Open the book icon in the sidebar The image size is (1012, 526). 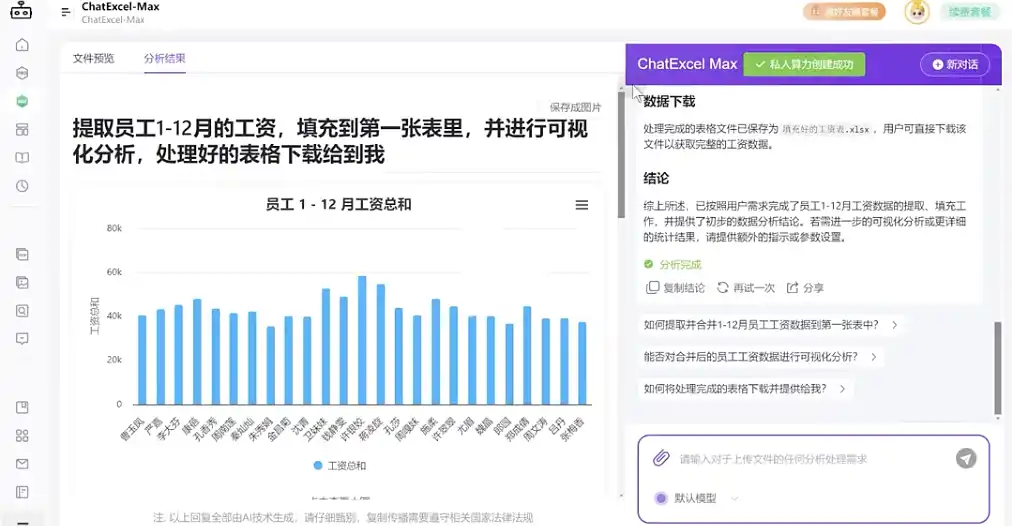click(x=22, y=157)
